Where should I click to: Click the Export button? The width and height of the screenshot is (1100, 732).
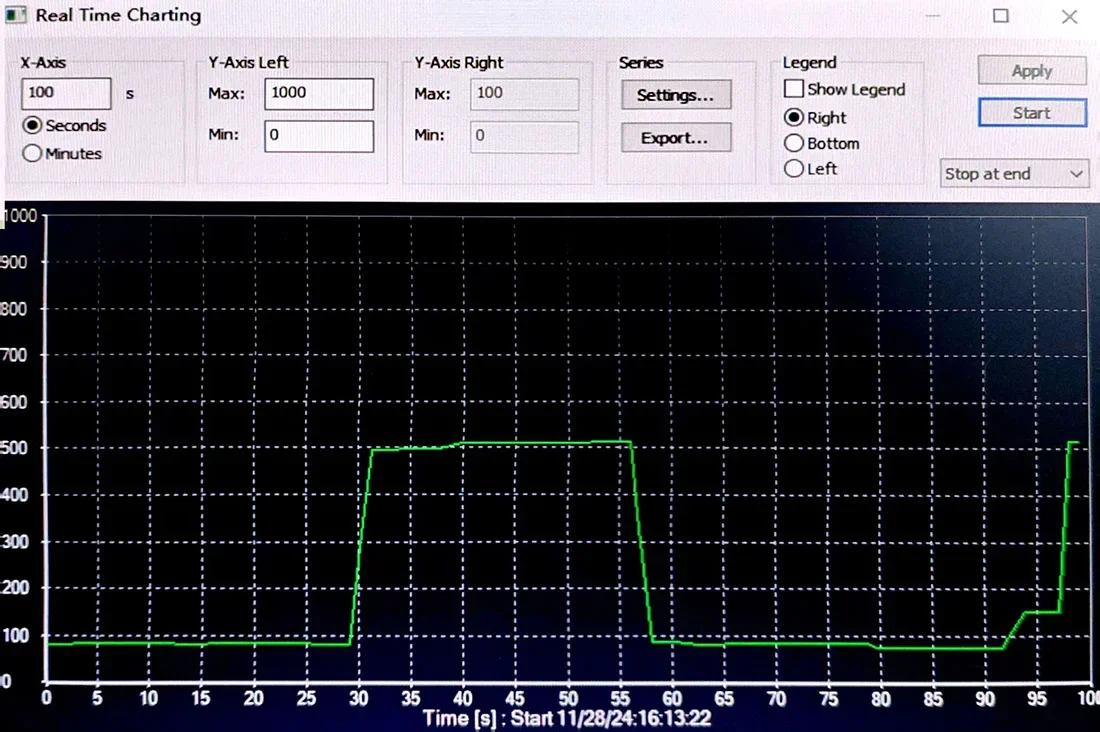[x=676, y=138]
